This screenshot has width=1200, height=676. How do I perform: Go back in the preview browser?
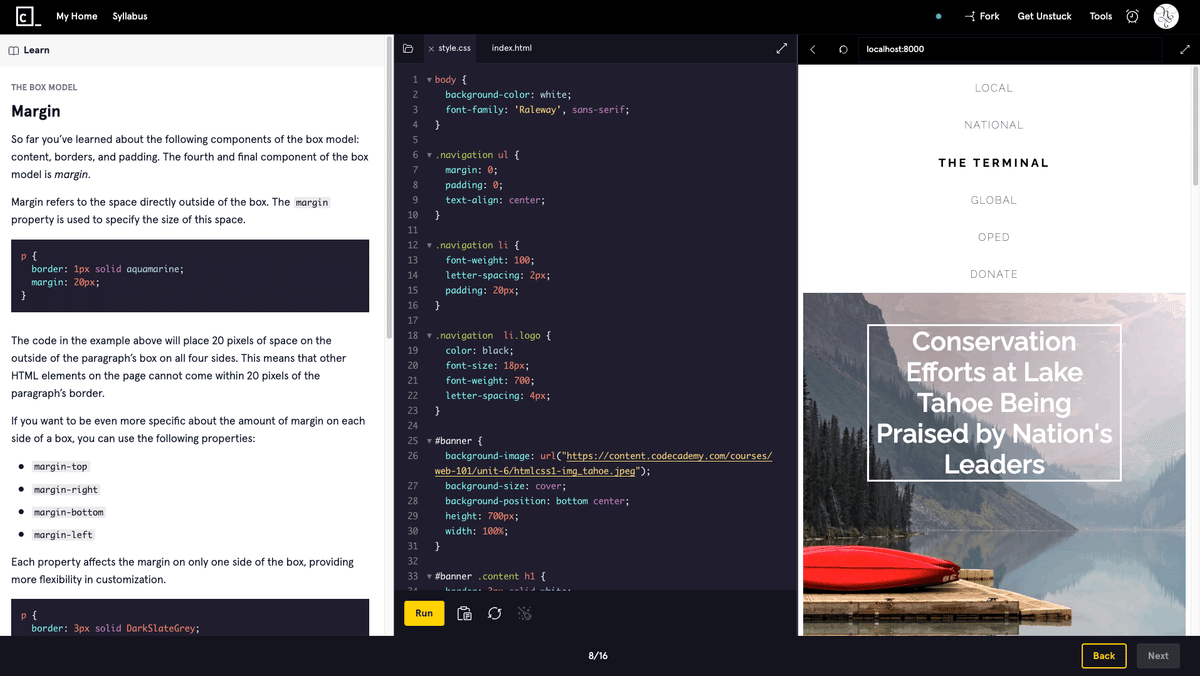(813, 49)
